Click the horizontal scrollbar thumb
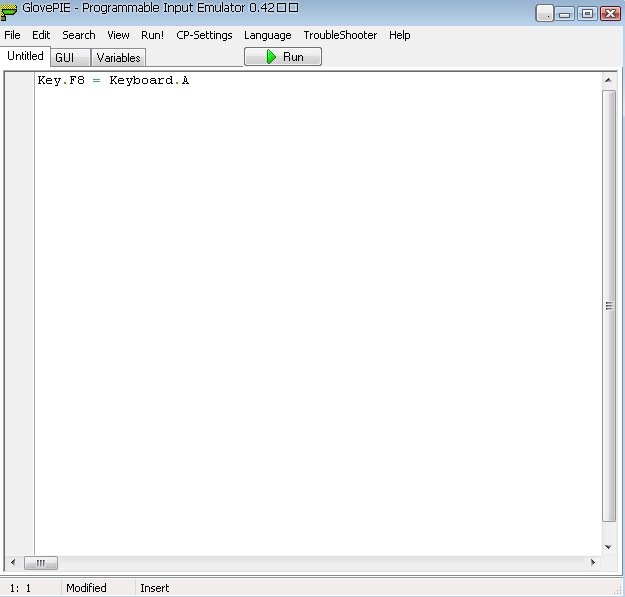This screenshot has width=625, height=597. [41, 563]
